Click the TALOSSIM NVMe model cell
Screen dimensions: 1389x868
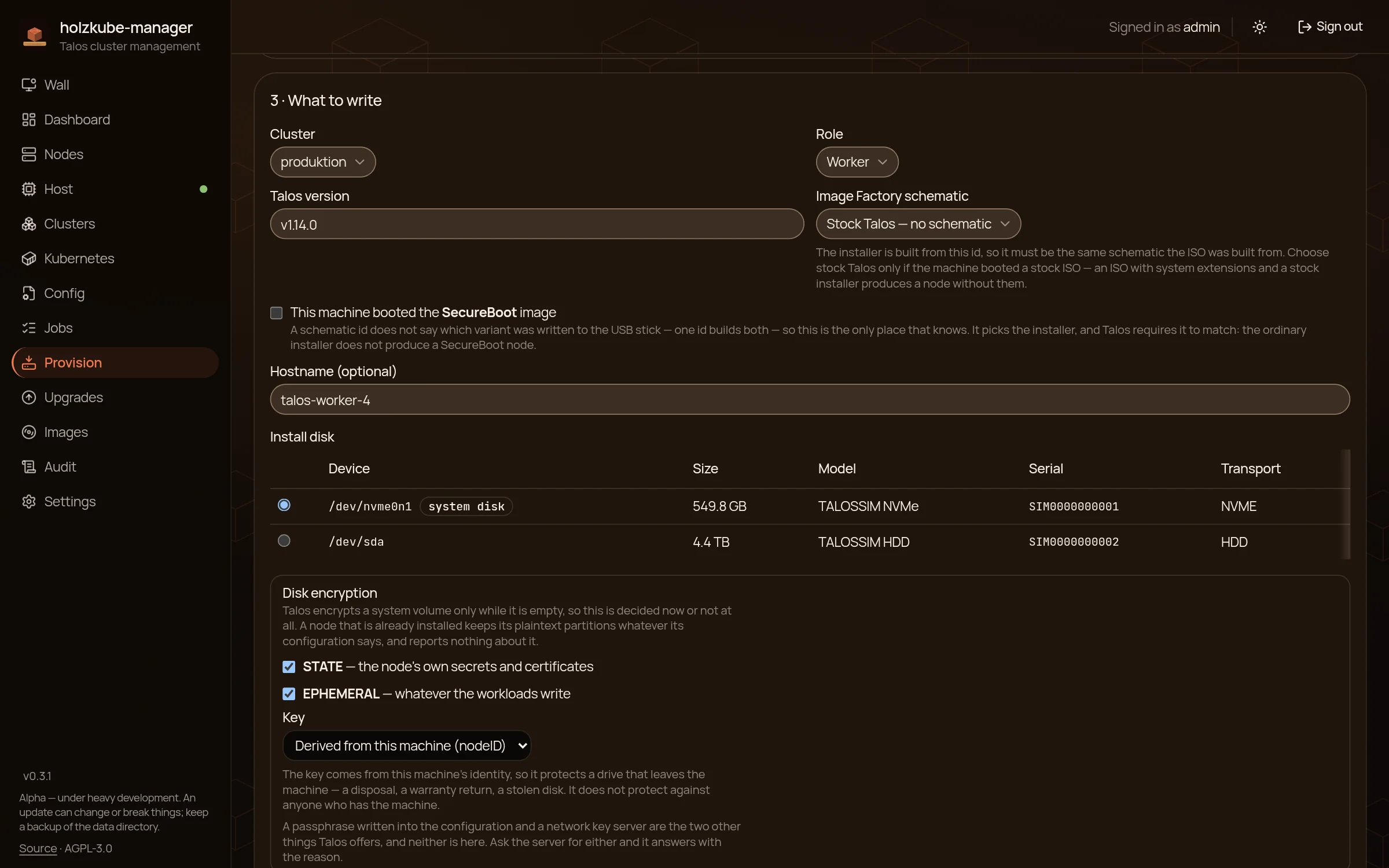point(868,506)
